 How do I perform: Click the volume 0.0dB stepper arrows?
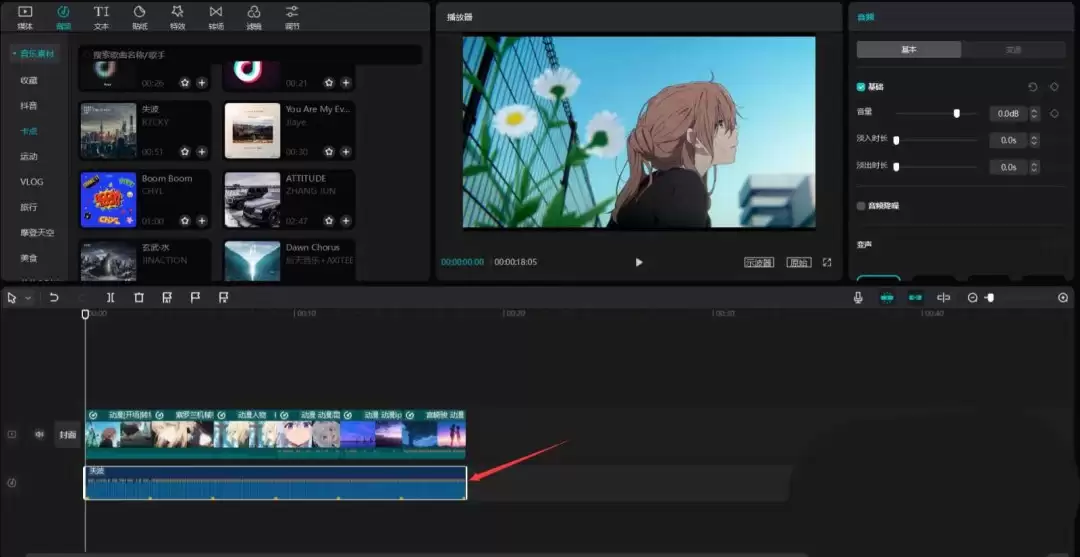[1034, 113]
